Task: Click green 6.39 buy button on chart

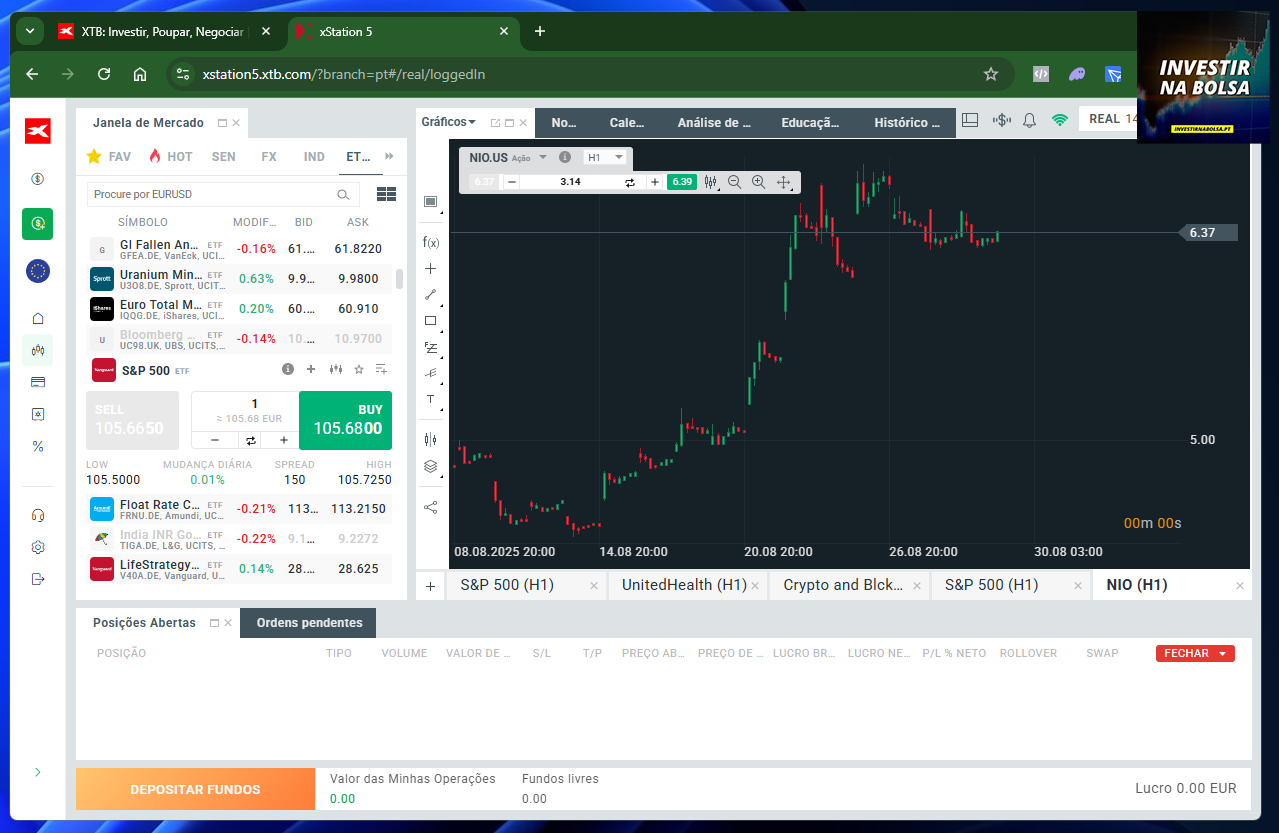Action: pos(682,182)
